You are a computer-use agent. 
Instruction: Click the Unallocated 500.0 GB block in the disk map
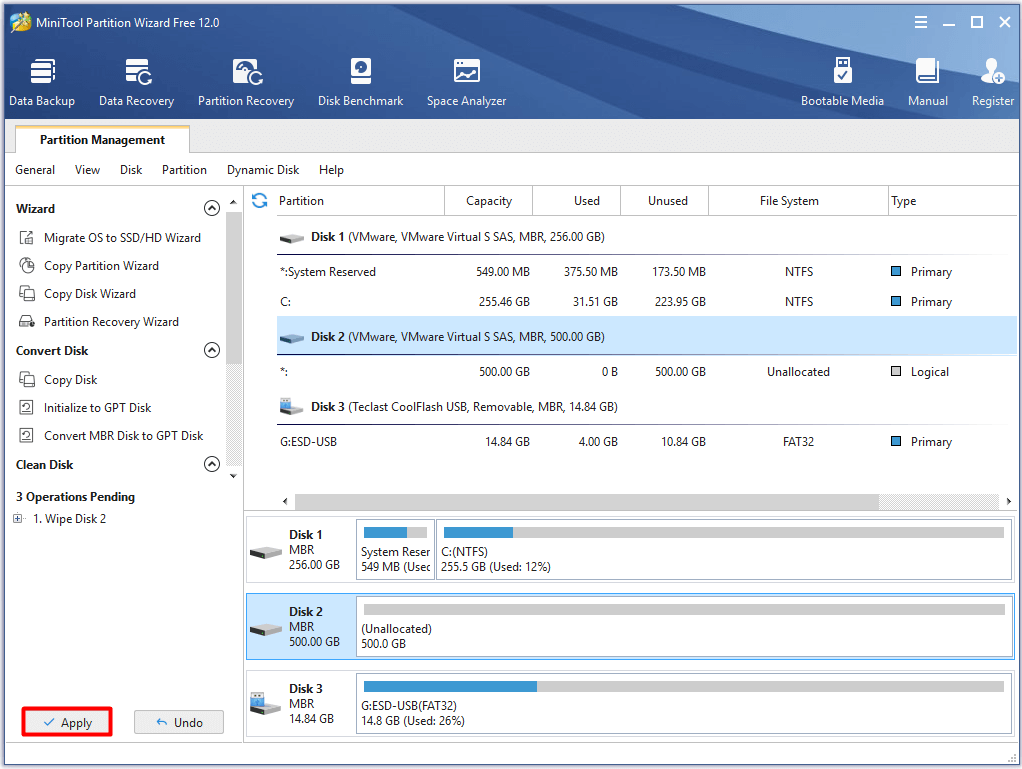(684, 627)
